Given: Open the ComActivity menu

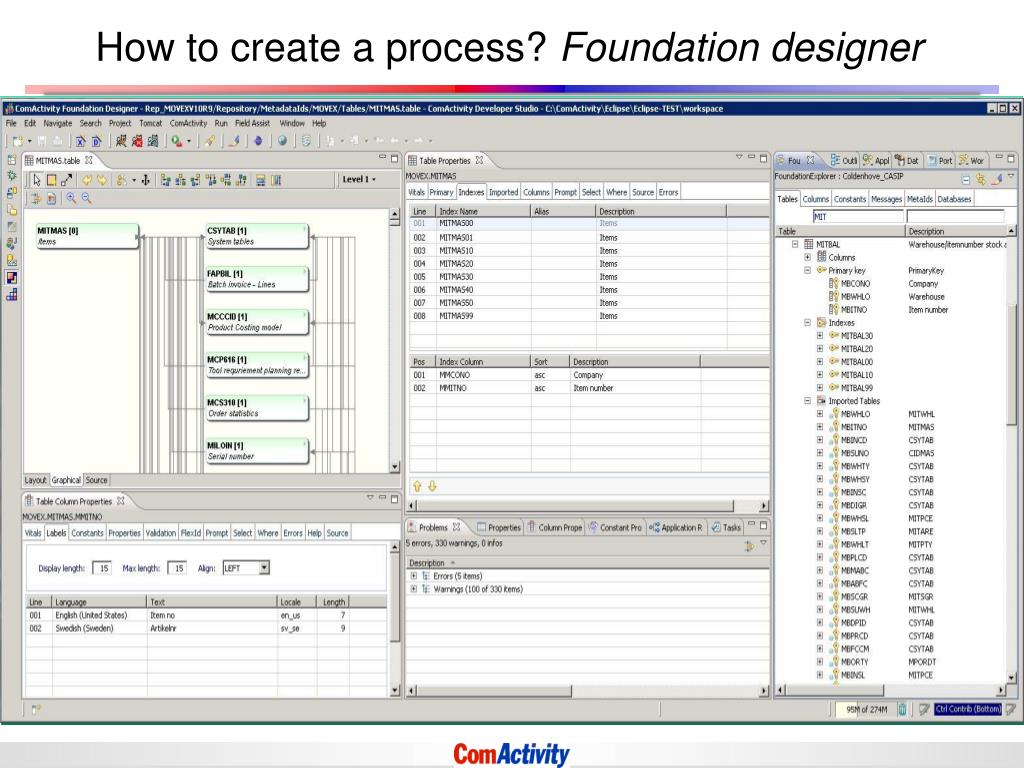Looking at the screenshot, I should point(188,123).
